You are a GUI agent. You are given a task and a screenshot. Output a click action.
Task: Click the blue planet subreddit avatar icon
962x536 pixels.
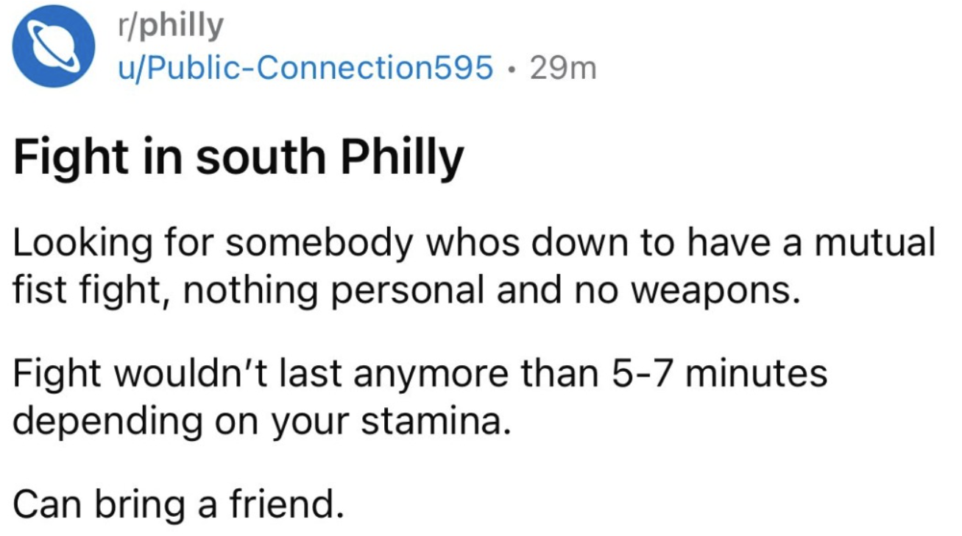point(53,46)
